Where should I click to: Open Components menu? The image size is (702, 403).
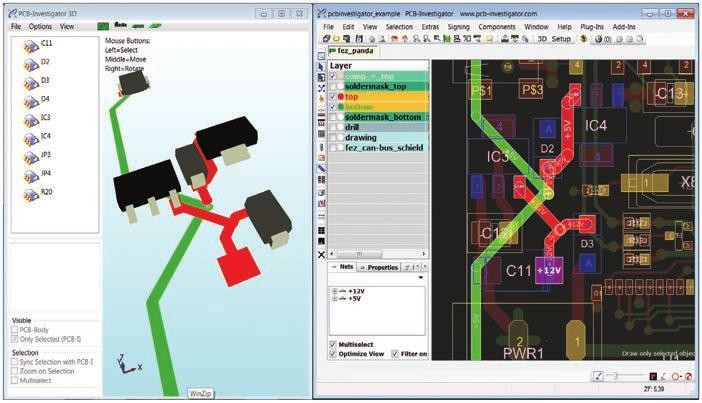(x=497, y=27)
